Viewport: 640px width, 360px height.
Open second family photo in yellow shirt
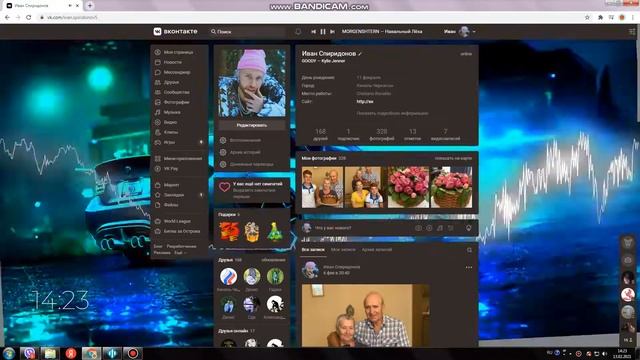click(365, 187)
